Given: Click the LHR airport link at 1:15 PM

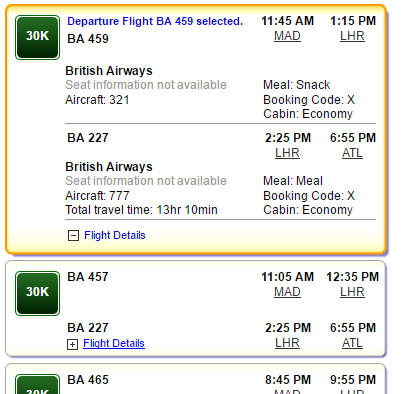Looking at the screenshot, I should (352, 36).
